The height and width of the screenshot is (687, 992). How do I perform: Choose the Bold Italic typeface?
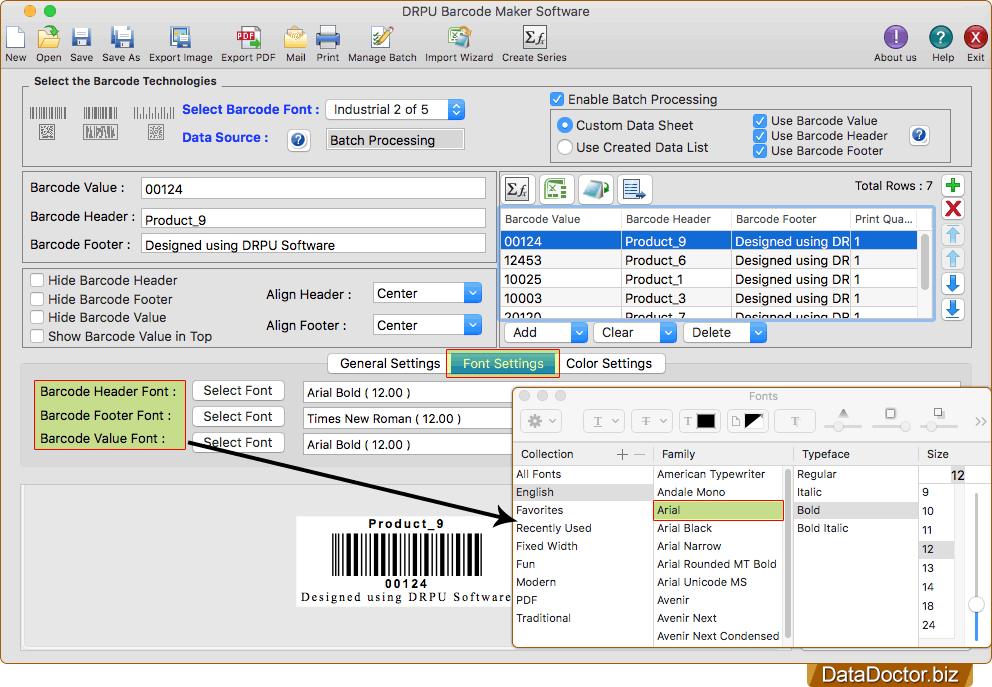[x=822, y=528]
